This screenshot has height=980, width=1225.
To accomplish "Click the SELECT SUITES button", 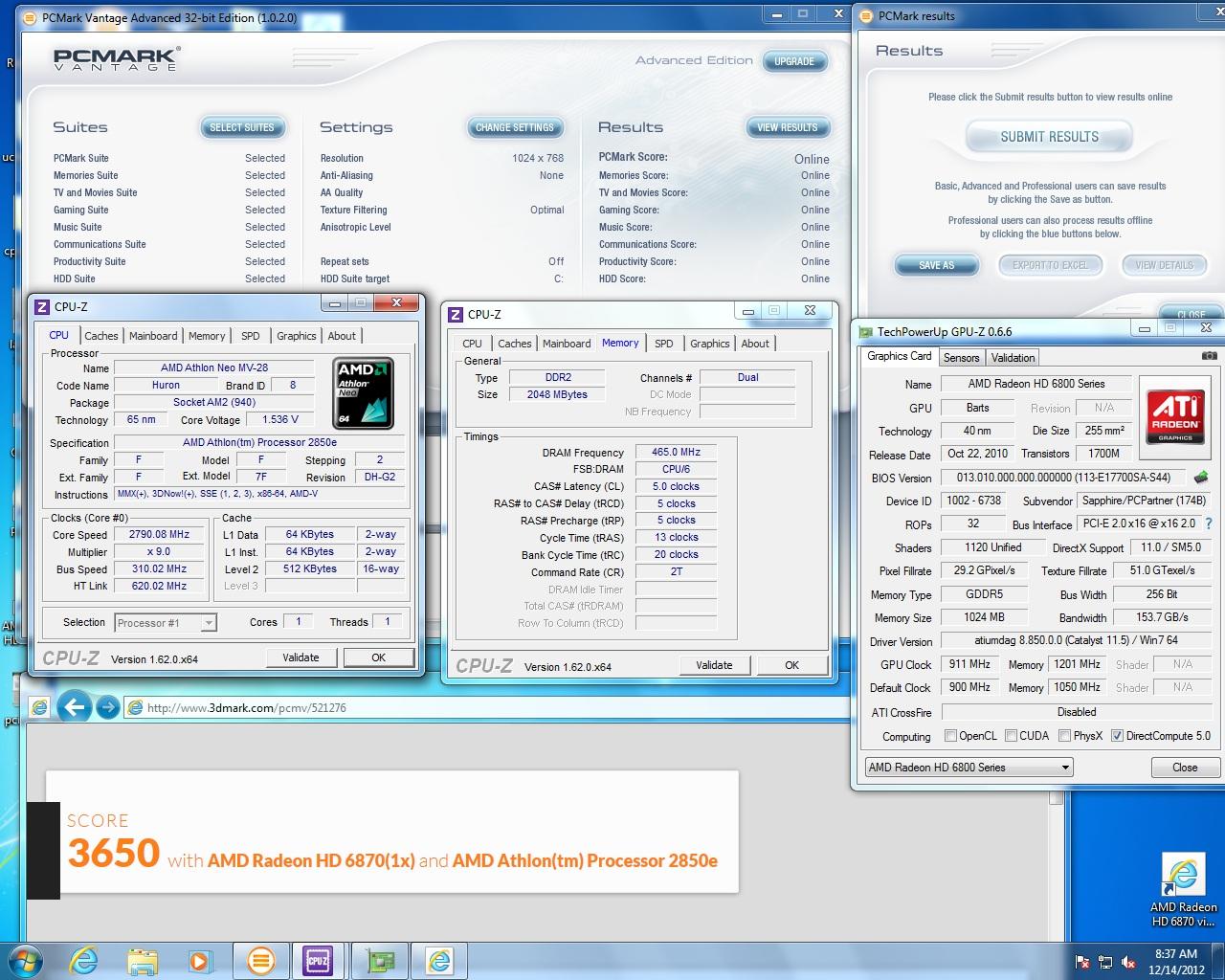I will click(242, 127).
